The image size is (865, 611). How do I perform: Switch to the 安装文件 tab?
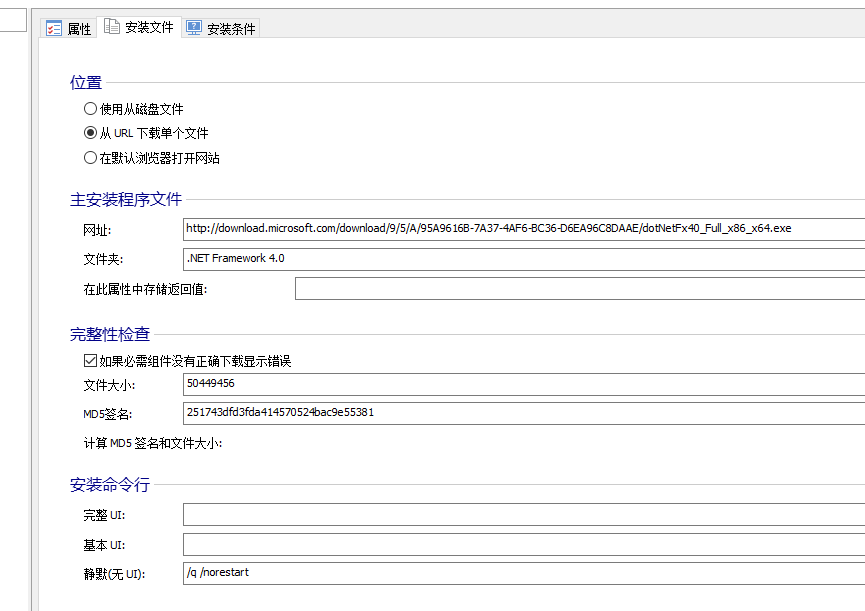click(139, 27)
